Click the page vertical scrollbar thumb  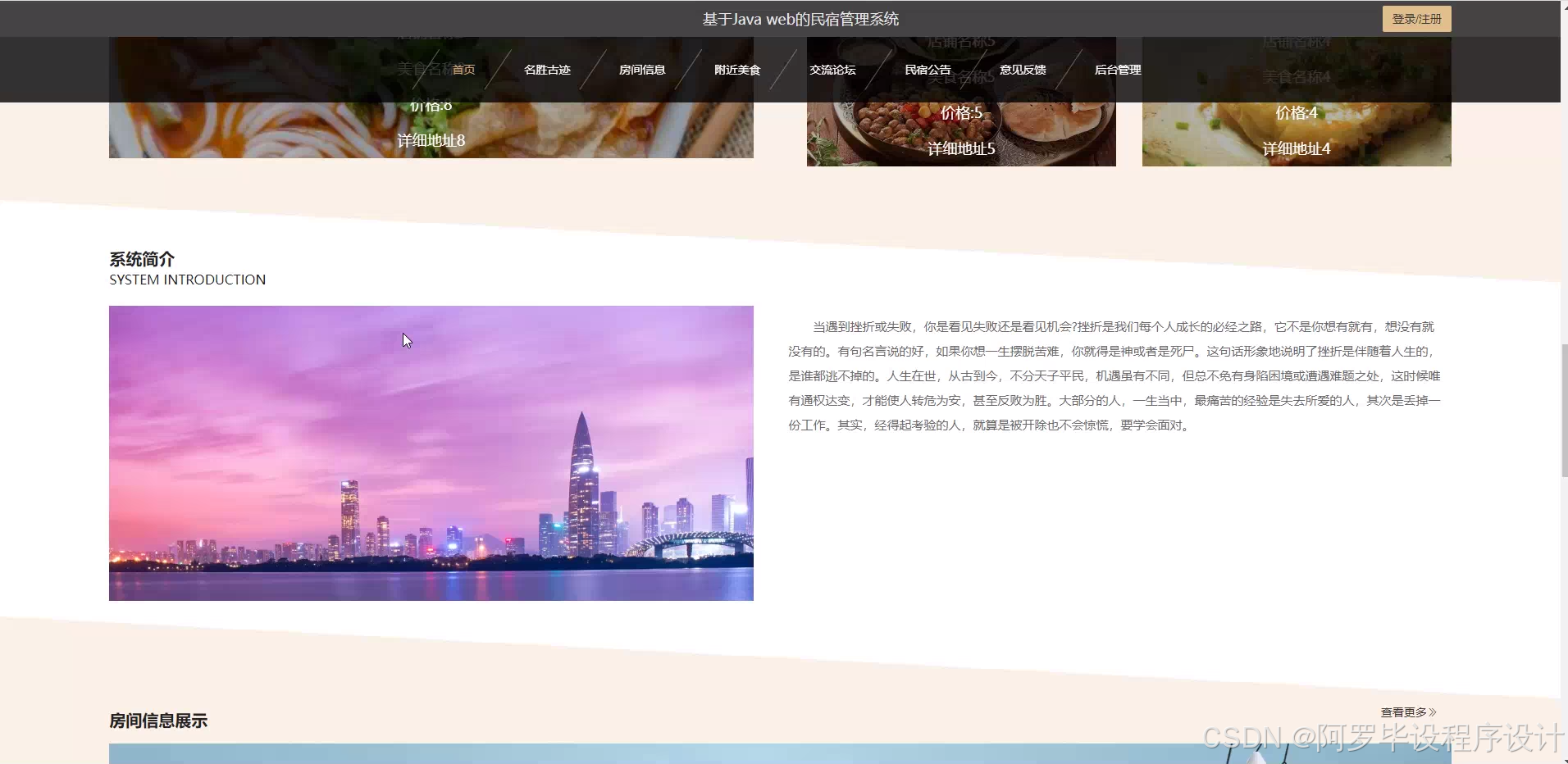point(1564,411)
